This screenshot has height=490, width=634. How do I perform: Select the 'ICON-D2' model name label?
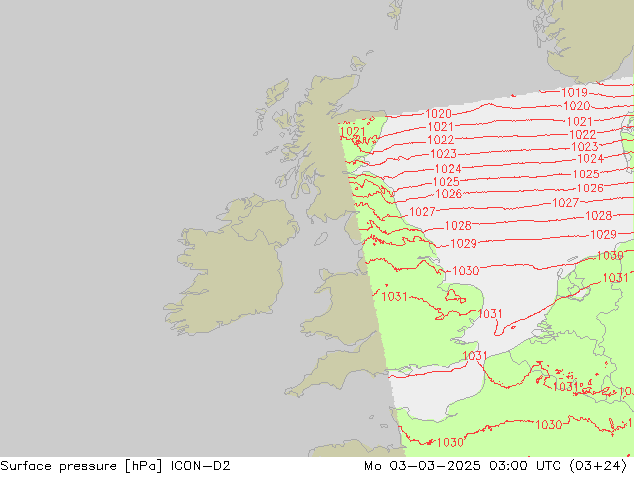pyautogui.click(x=201, y=466)
